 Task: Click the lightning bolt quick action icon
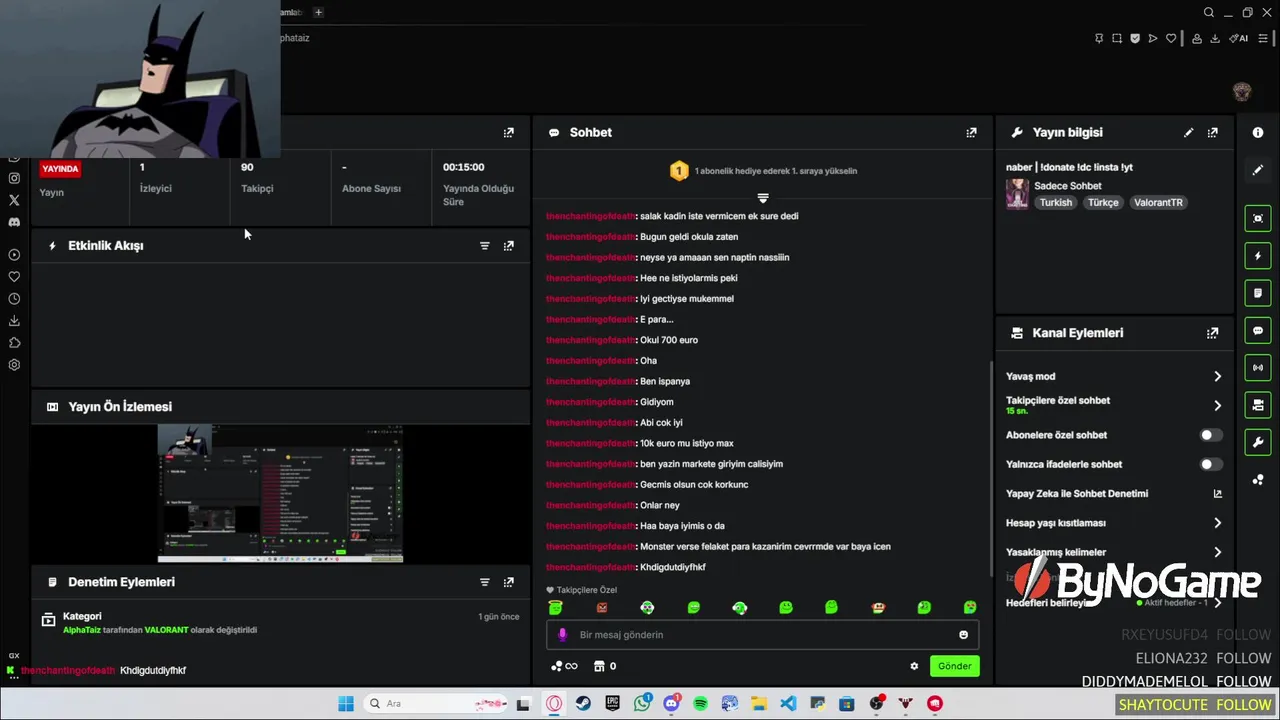click(x=1258, y=256)
